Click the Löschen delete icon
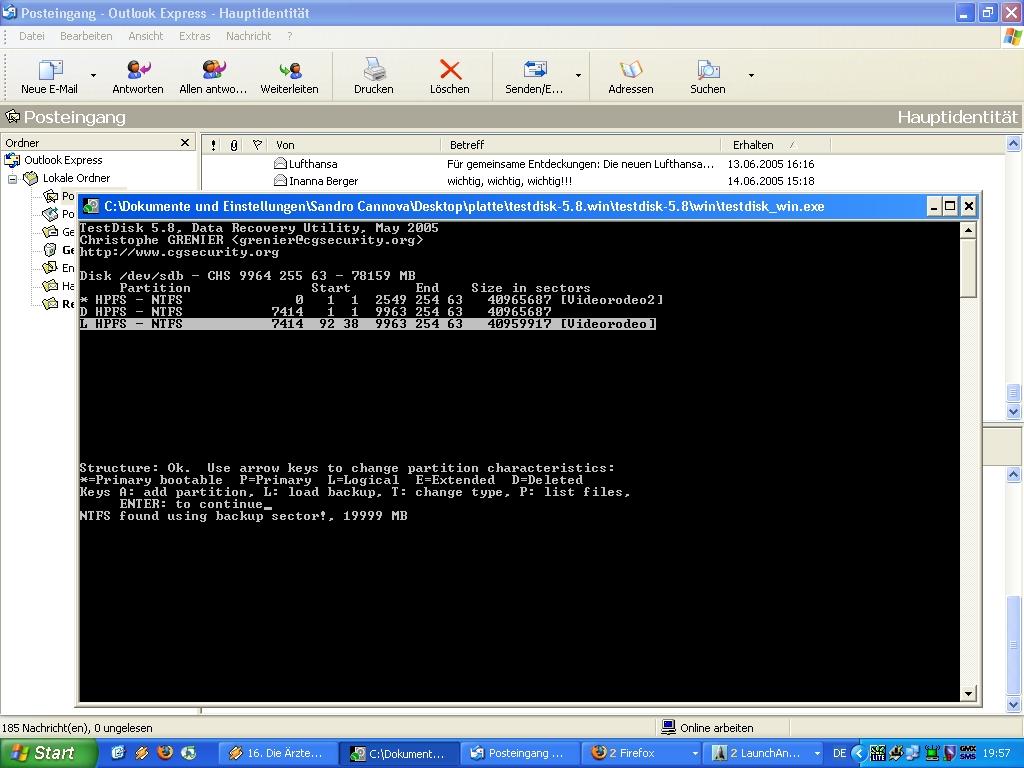Image resolution: width=1024 pixels, height=768 pixels. [x=449, y=76]
